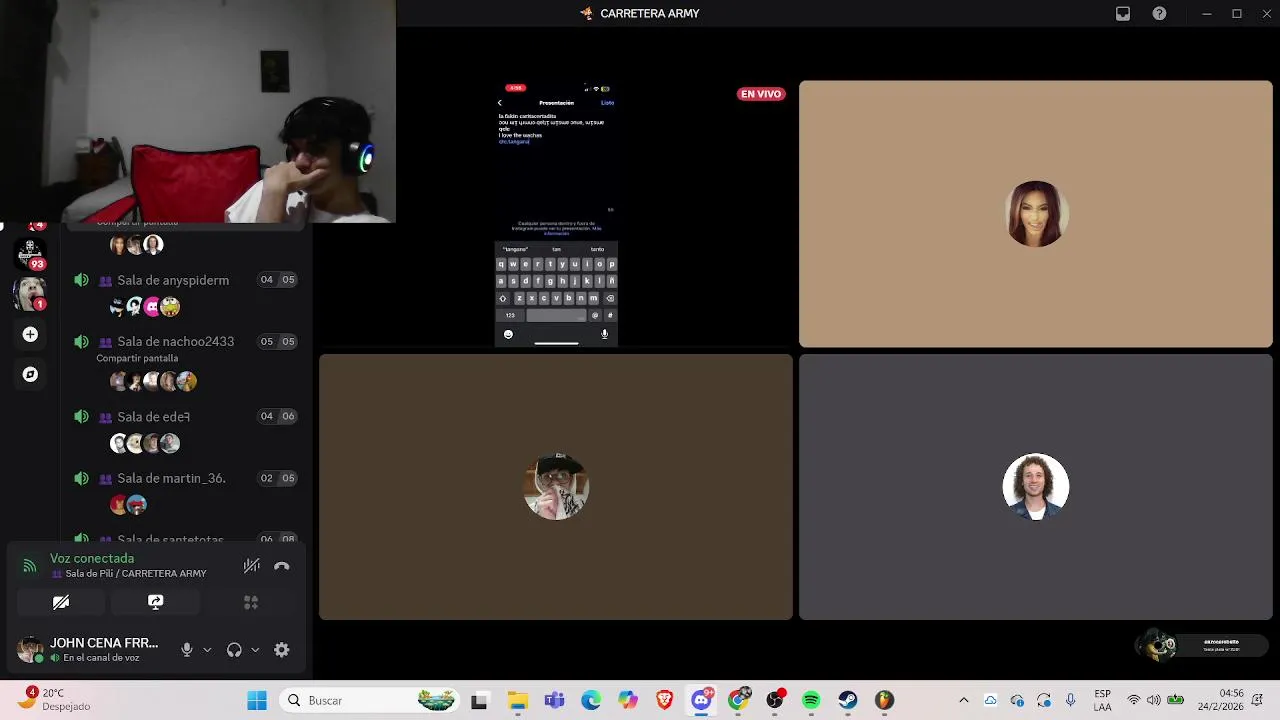Click the microphone in-use tray icon
The height and width of the screenshot is (720, 1280).
(x=1070, y=700)
